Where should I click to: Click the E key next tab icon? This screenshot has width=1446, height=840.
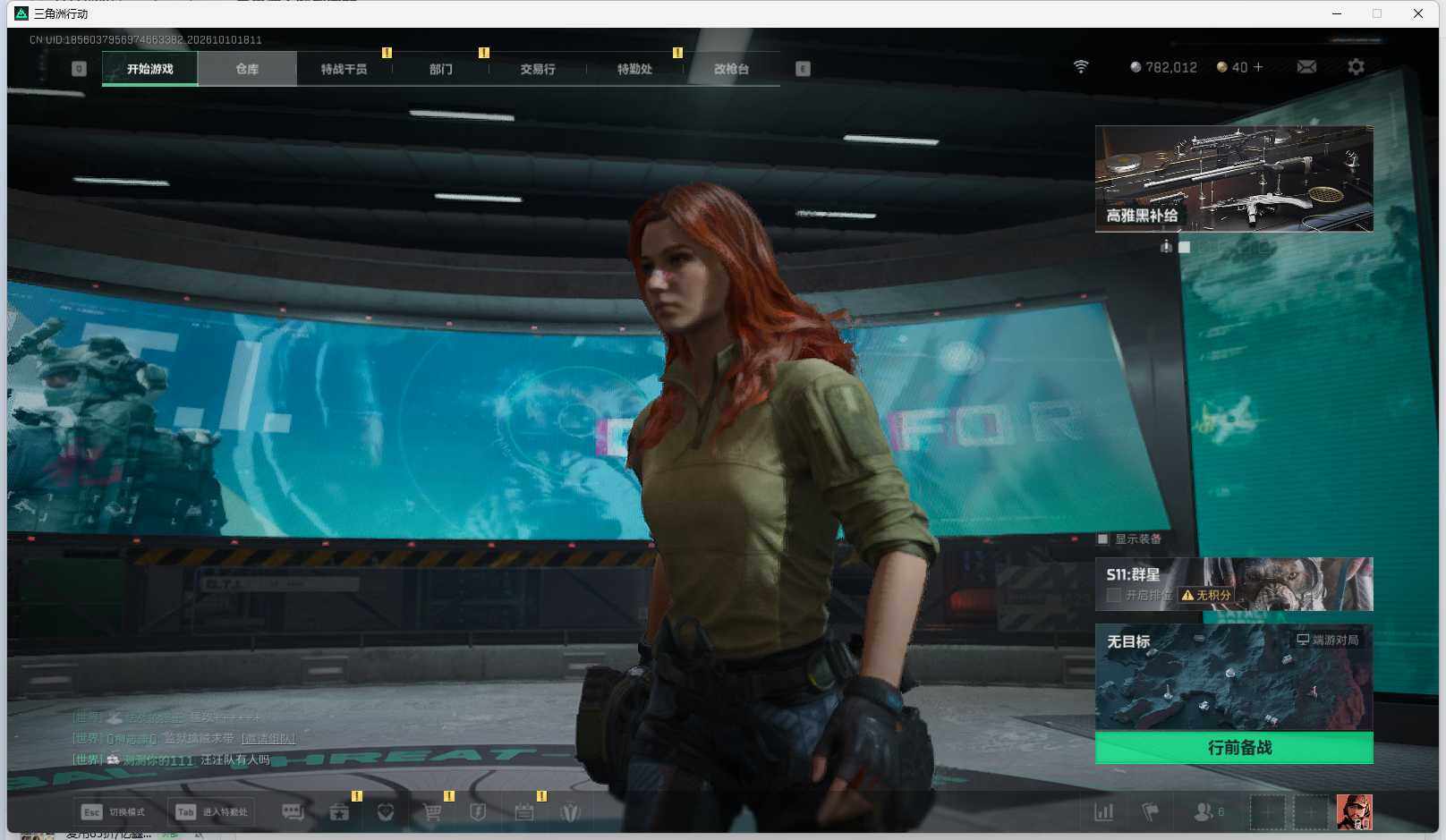[x=803, y=69]
